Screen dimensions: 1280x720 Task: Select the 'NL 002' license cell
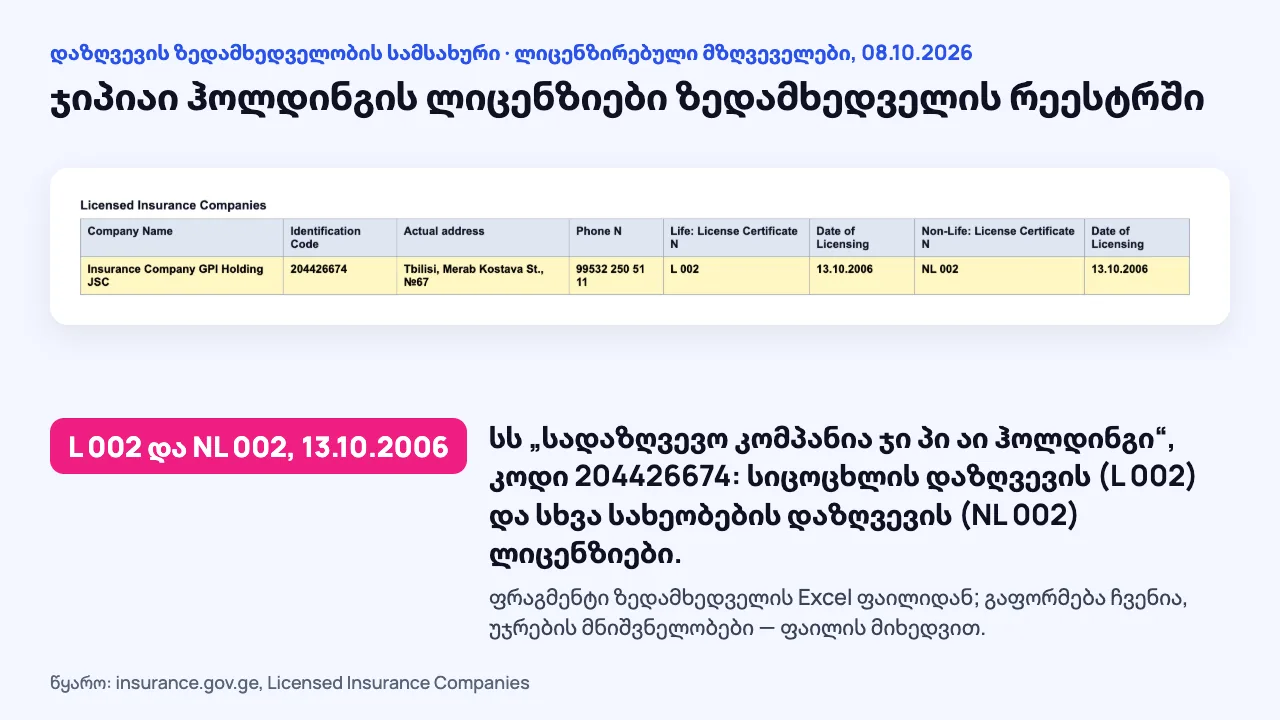[999, 276]
